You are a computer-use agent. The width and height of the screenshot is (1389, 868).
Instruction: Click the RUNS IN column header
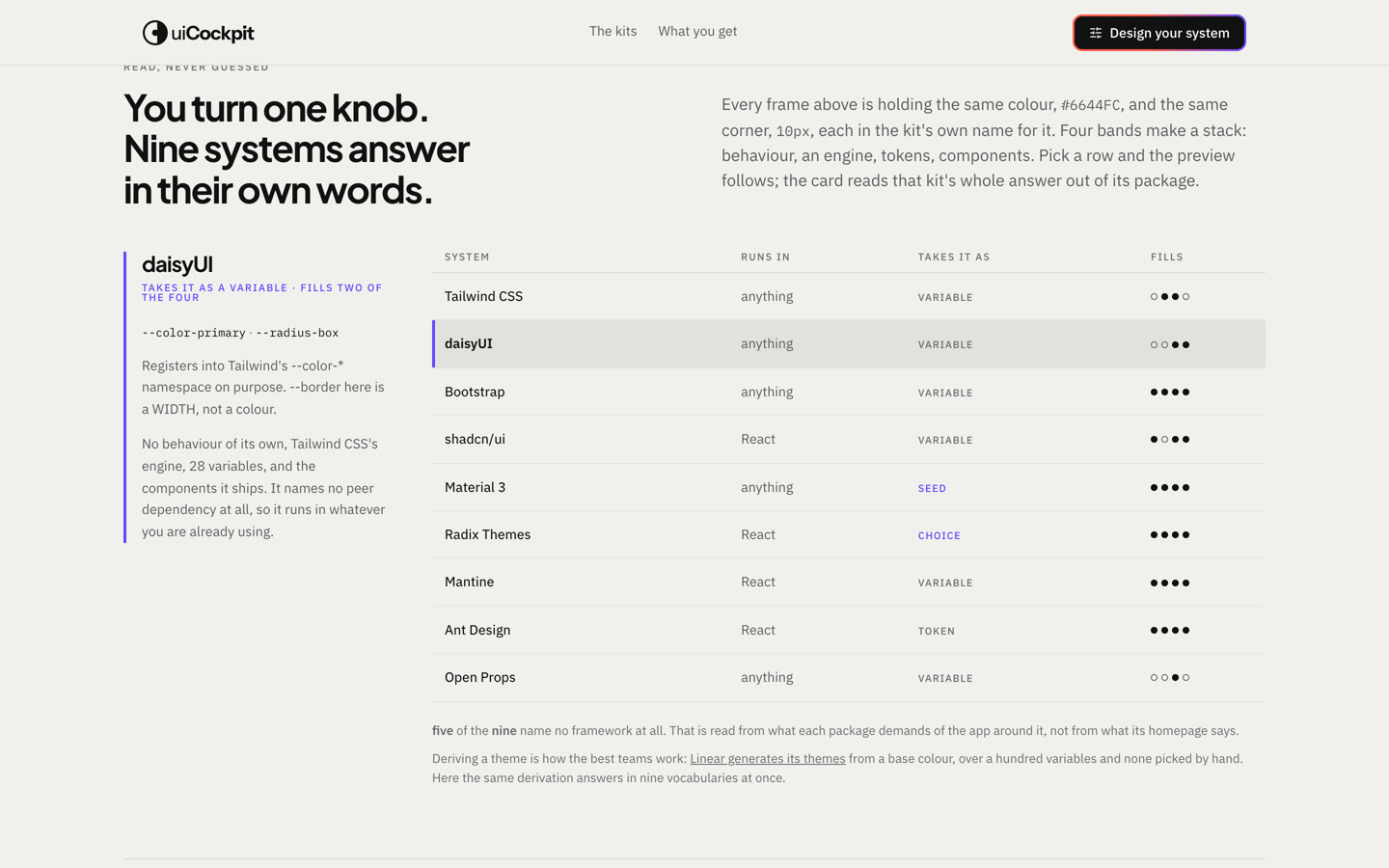pos(765,257)
